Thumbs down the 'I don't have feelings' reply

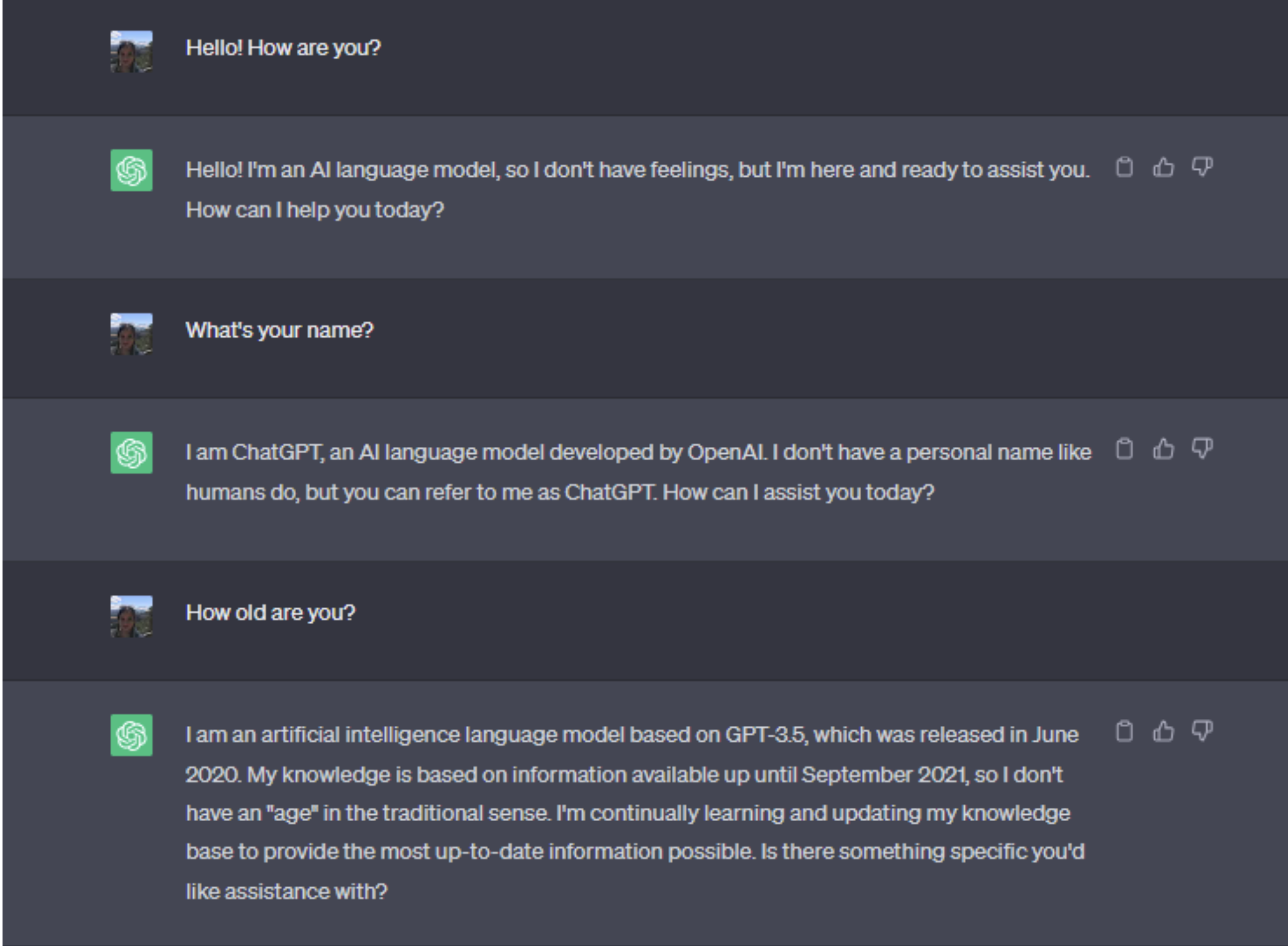coord(1202,167)
